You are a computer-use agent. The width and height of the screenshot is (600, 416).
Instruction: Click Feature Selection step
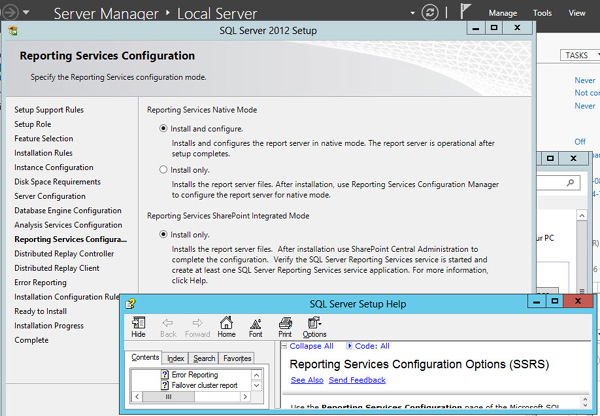pos(44,139)
